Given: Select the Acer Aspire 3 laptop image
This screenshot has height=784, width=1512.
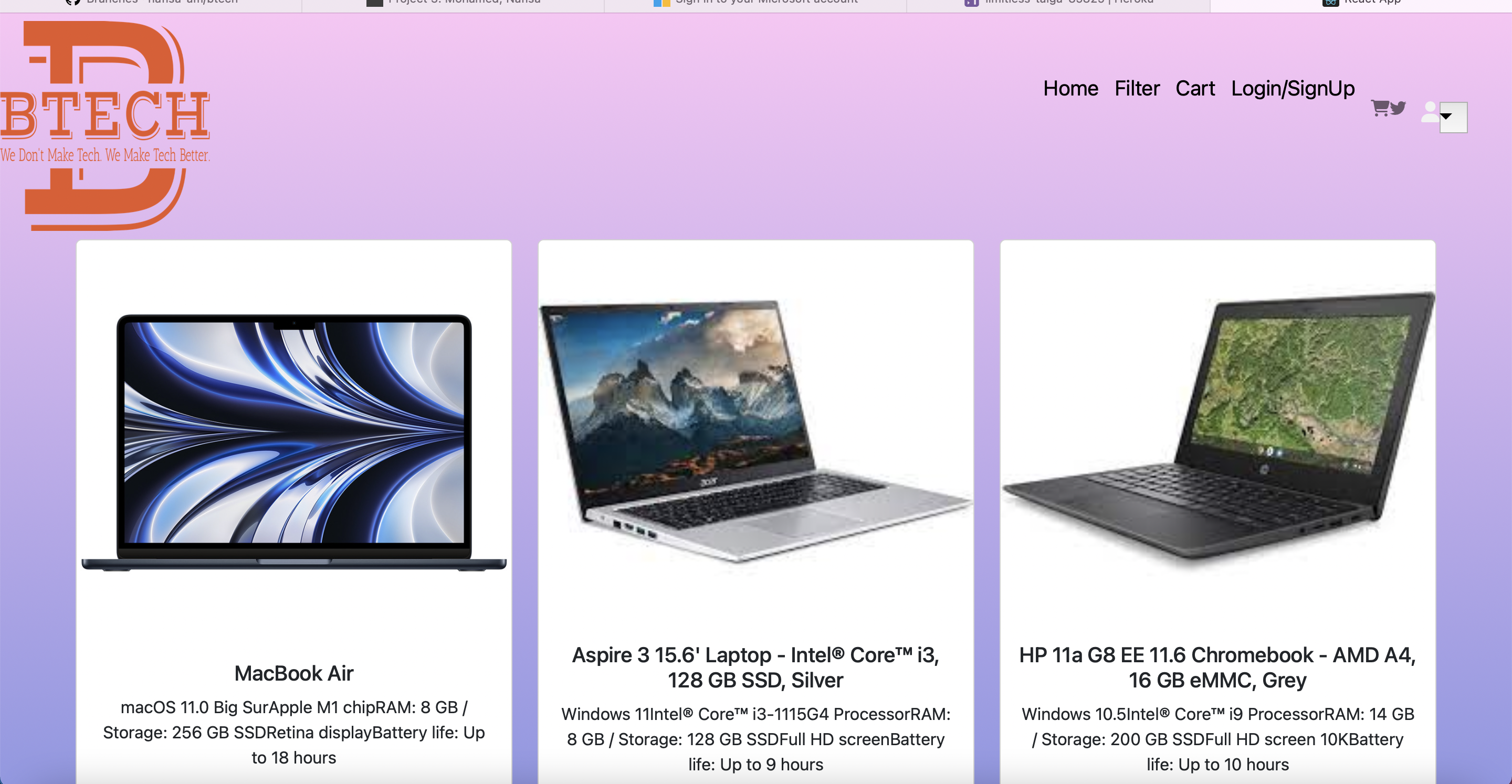Looking at the screenshot, I should [x=756, y=431].
